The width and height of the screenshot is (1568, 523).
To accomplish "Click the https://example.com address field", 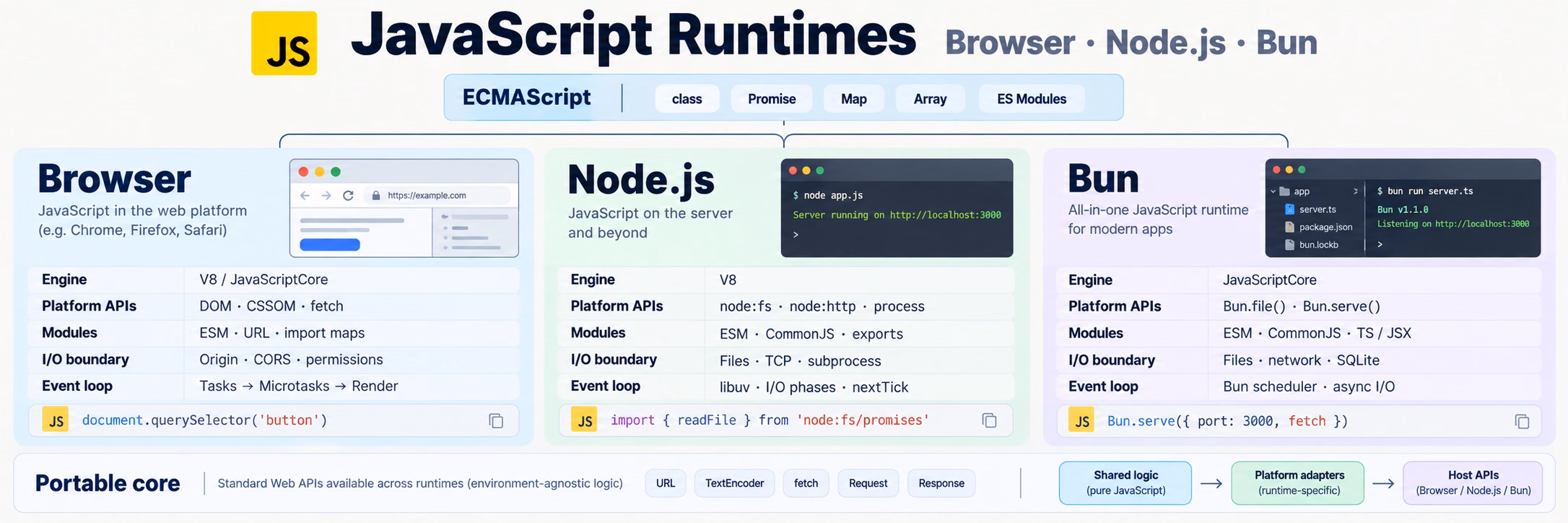I will coord(437,196).
